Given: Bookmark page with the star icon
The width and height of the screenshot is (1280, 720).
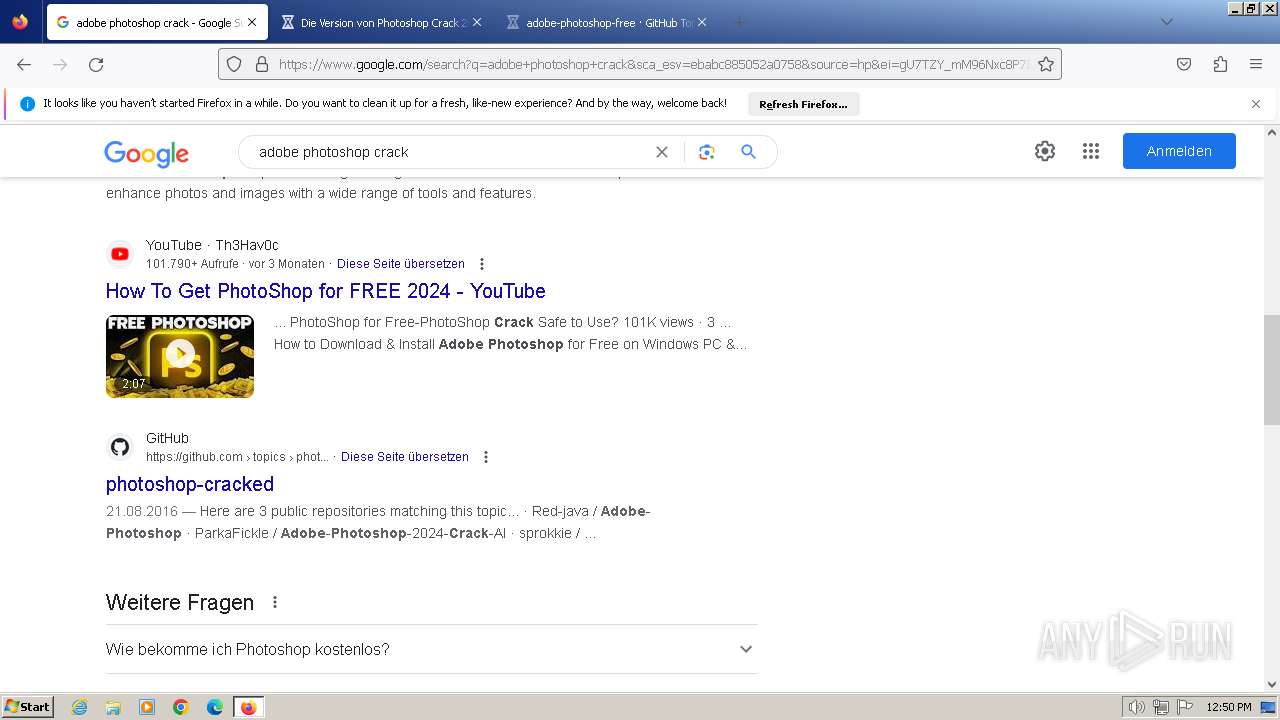Looking at the screenshot, I should pyautogui.click(x=1046, y=64).
